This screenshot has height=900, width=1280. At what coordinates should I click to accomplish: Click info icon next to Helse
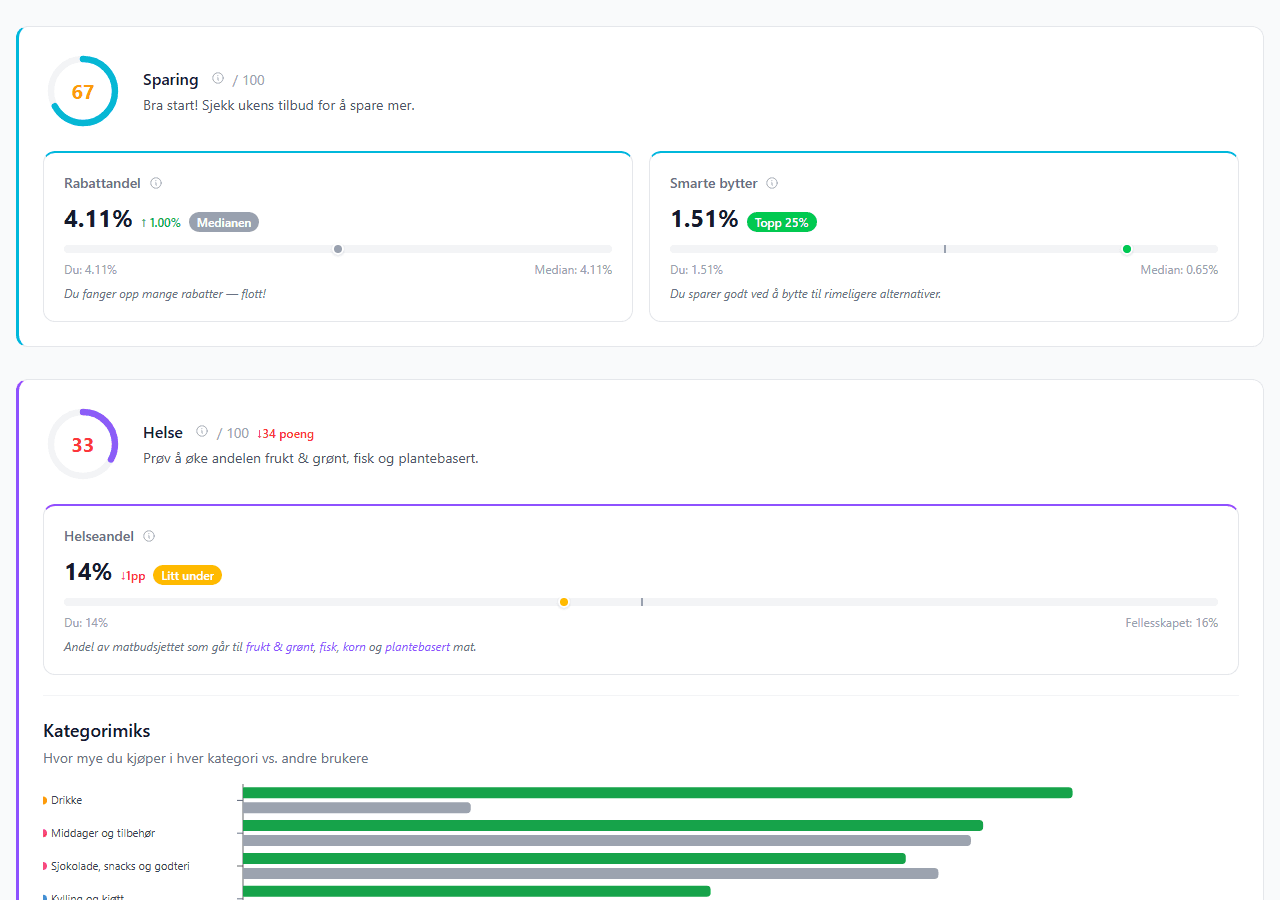click(202, 432)
